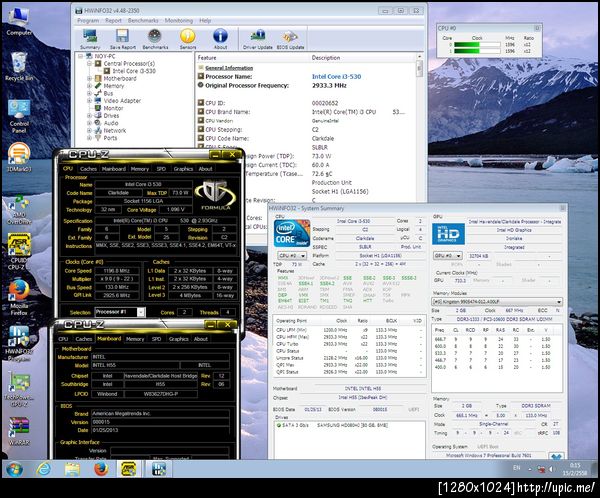Click the Driver Update toolbar icon
This screenshot has width=600, height=498.
(x=258, y=39)
